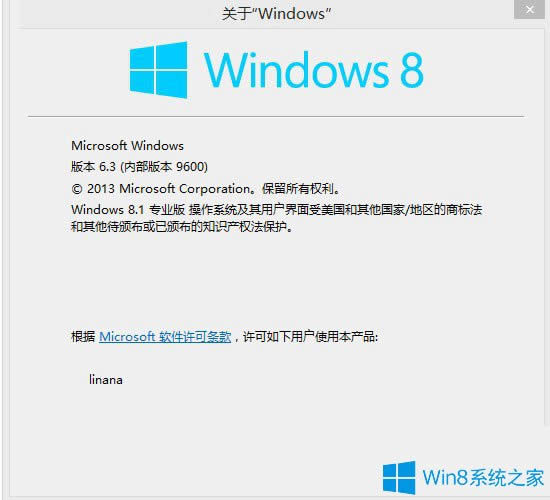
Task: Click the 版本 6.3 (内部版本 9600) line
Action: (139, 167)
